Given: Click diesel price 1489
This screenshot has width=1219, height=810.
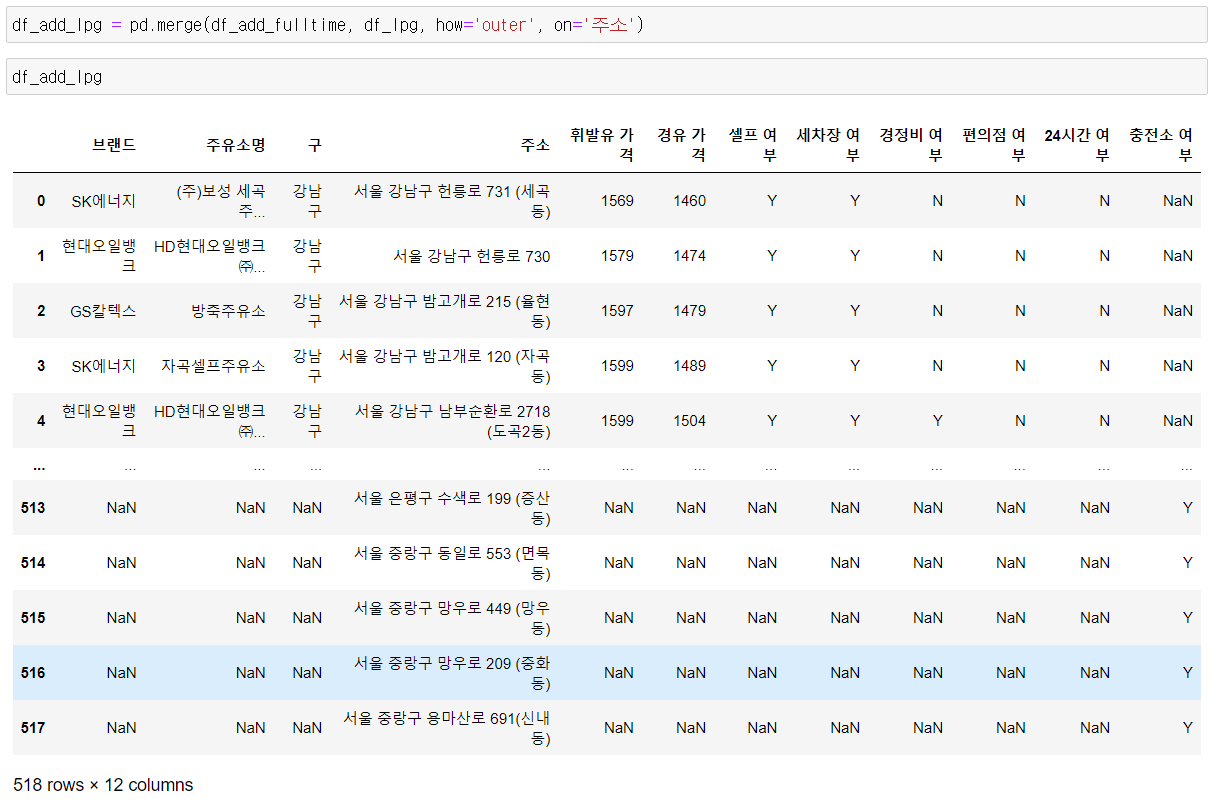Looking at the screenshot, I should point(689,366).
